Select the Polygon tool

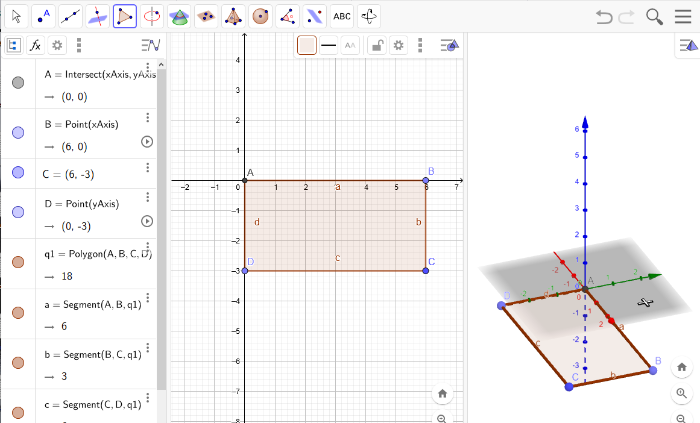125,17
